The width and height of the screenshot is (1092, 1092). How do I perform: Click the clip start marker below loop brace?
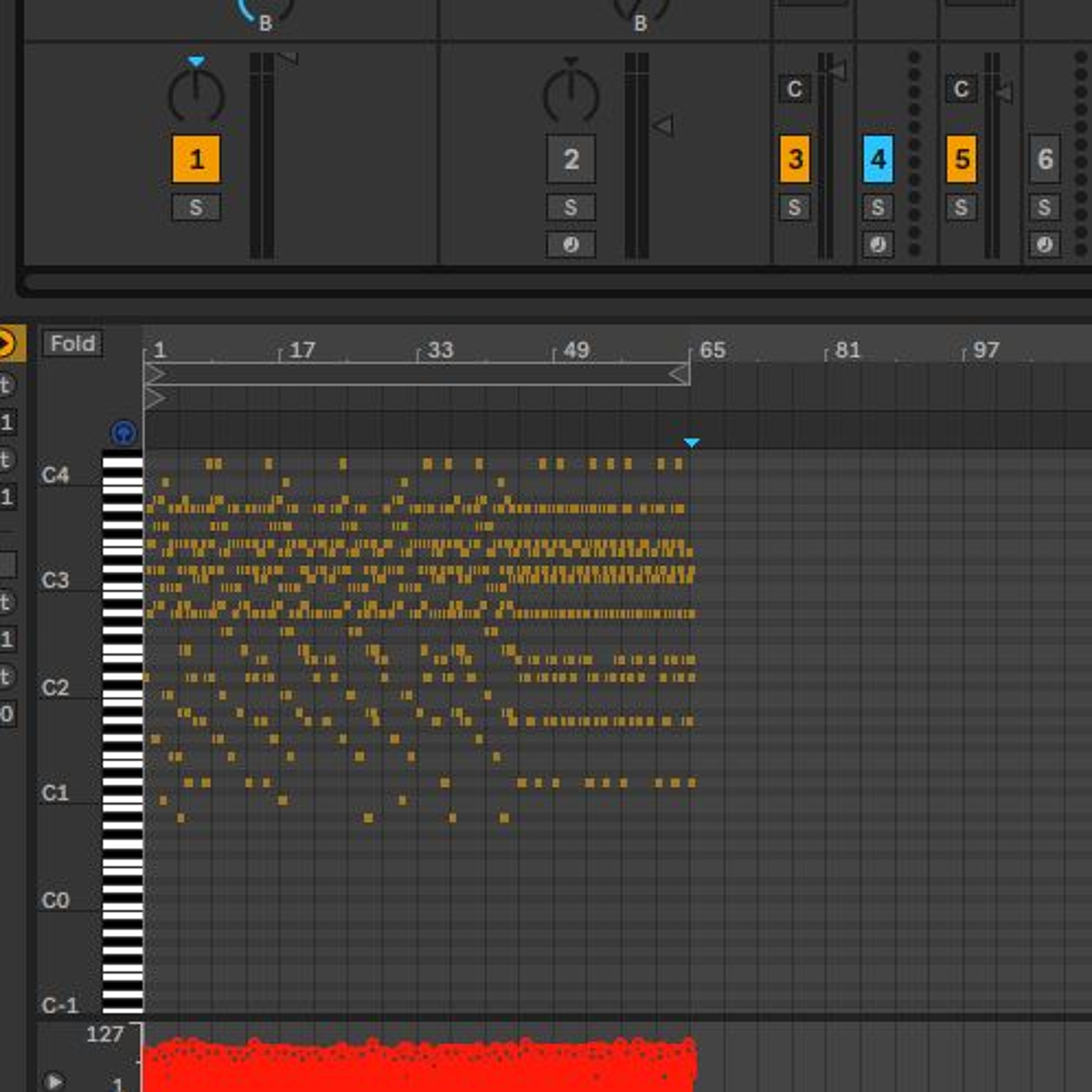coord(154,399)
